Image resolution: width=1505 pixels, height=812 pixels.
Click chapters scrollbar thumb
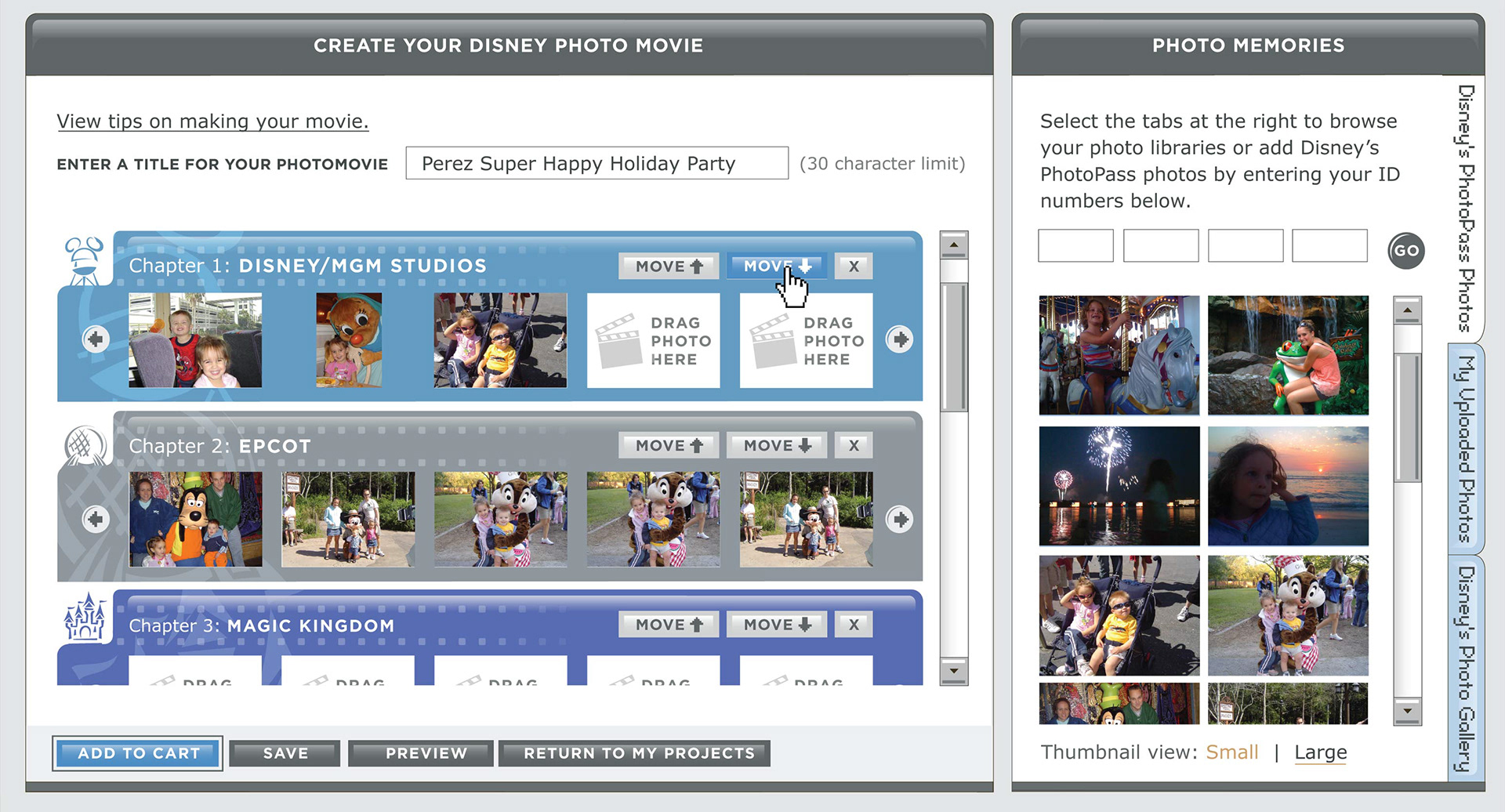pyautogui.click(x=954, y=346)
